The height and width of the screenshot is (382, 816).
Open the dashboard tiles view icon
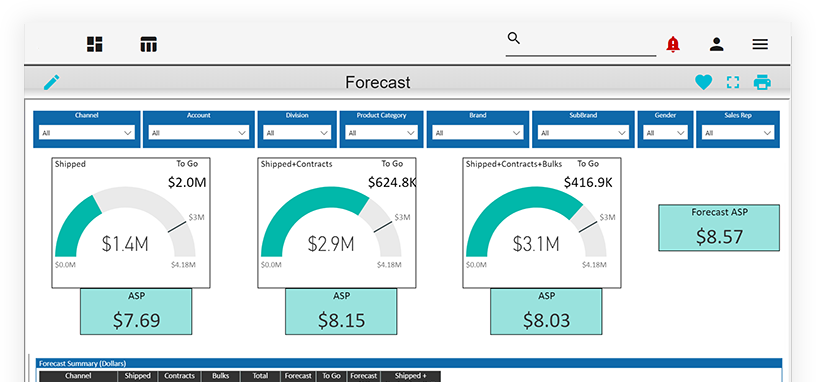pyautogui.click(x=95, y=44)
